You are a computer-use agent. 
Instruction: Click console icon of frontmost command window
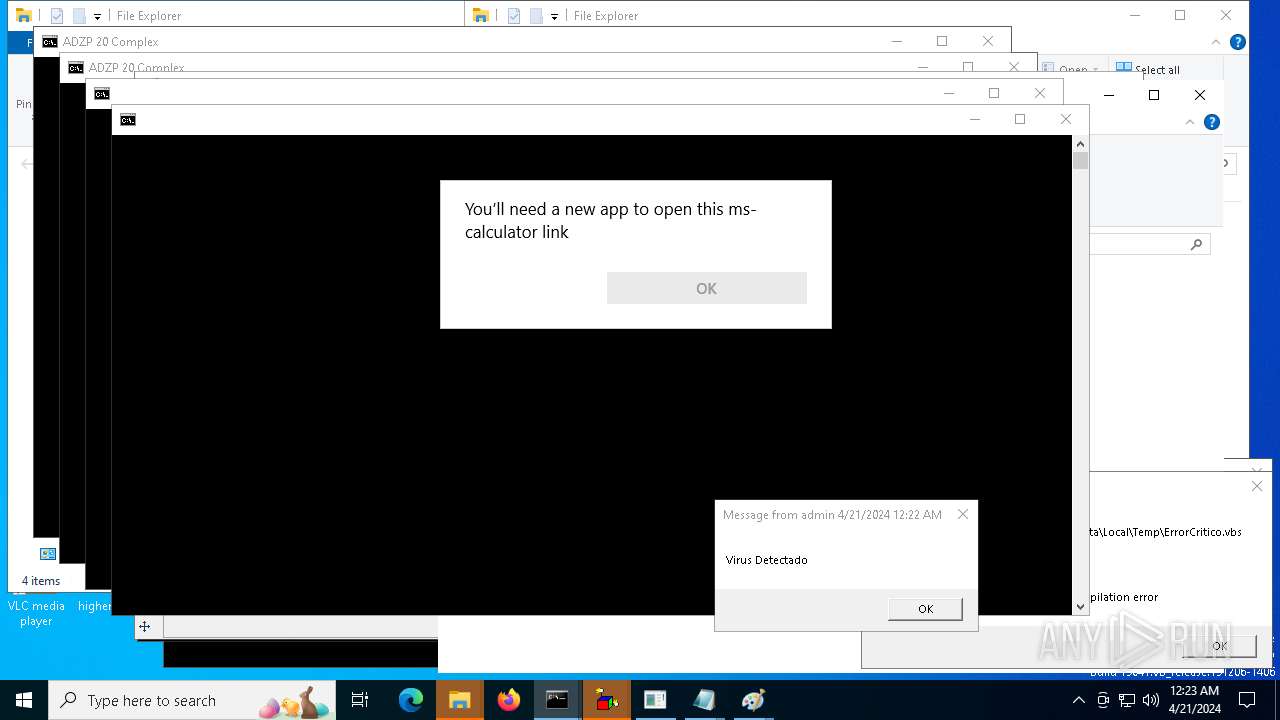[127, 120]
